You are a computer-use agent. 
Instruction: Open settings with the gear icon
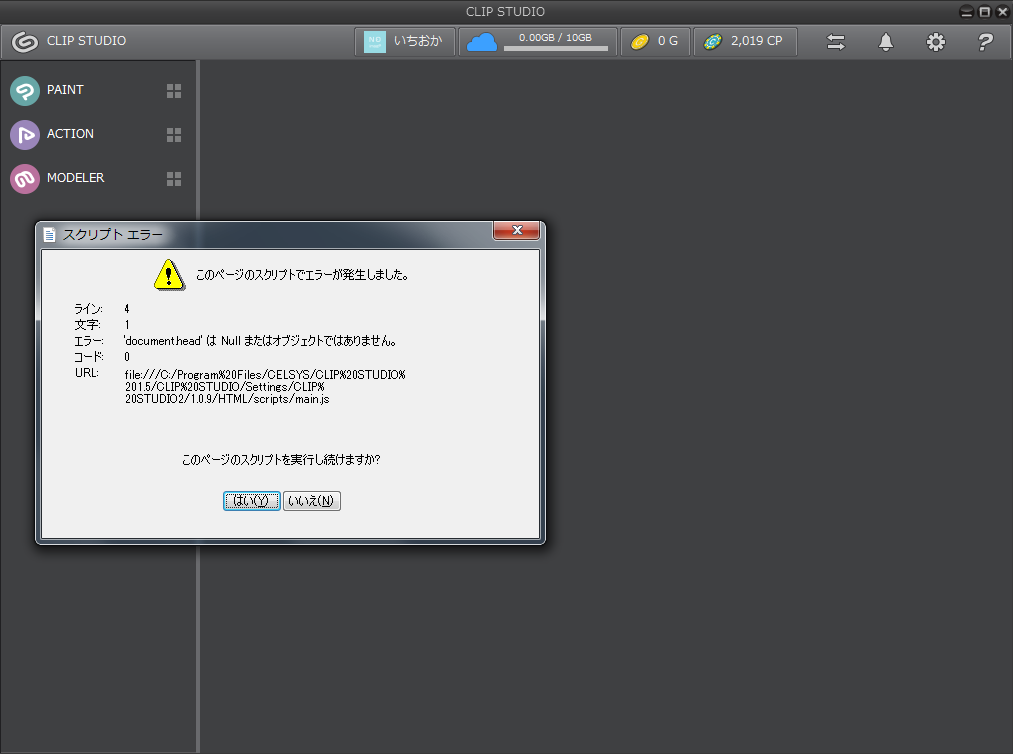tap(935, 42)
